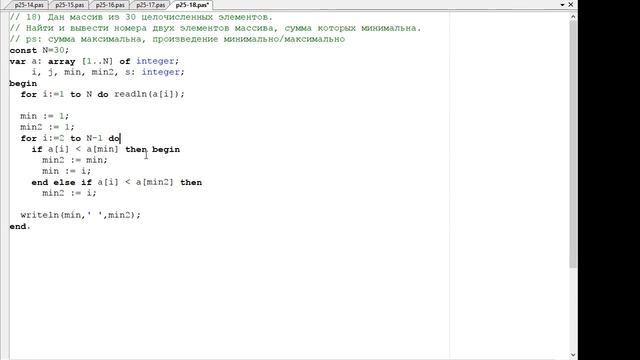This screenshot has height=360, width=640.
Task: Click the 'end else if a[i] < a[min2] then' line
Action: click(x=117, y=182)
